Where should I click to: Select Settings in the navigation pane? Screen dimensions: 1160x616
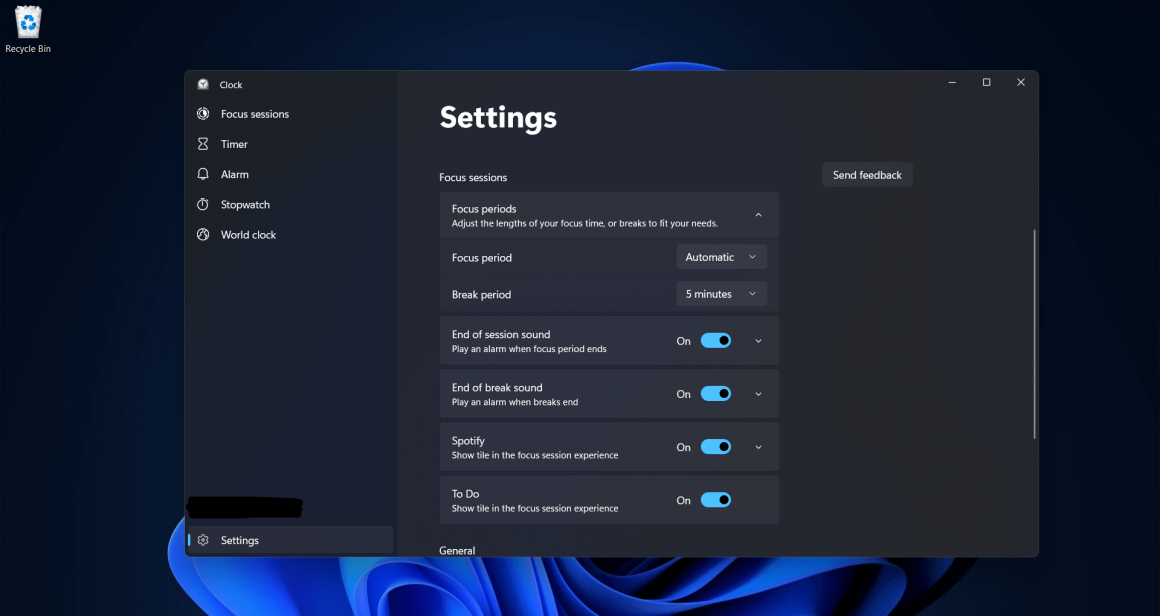[x=240, y=540]
